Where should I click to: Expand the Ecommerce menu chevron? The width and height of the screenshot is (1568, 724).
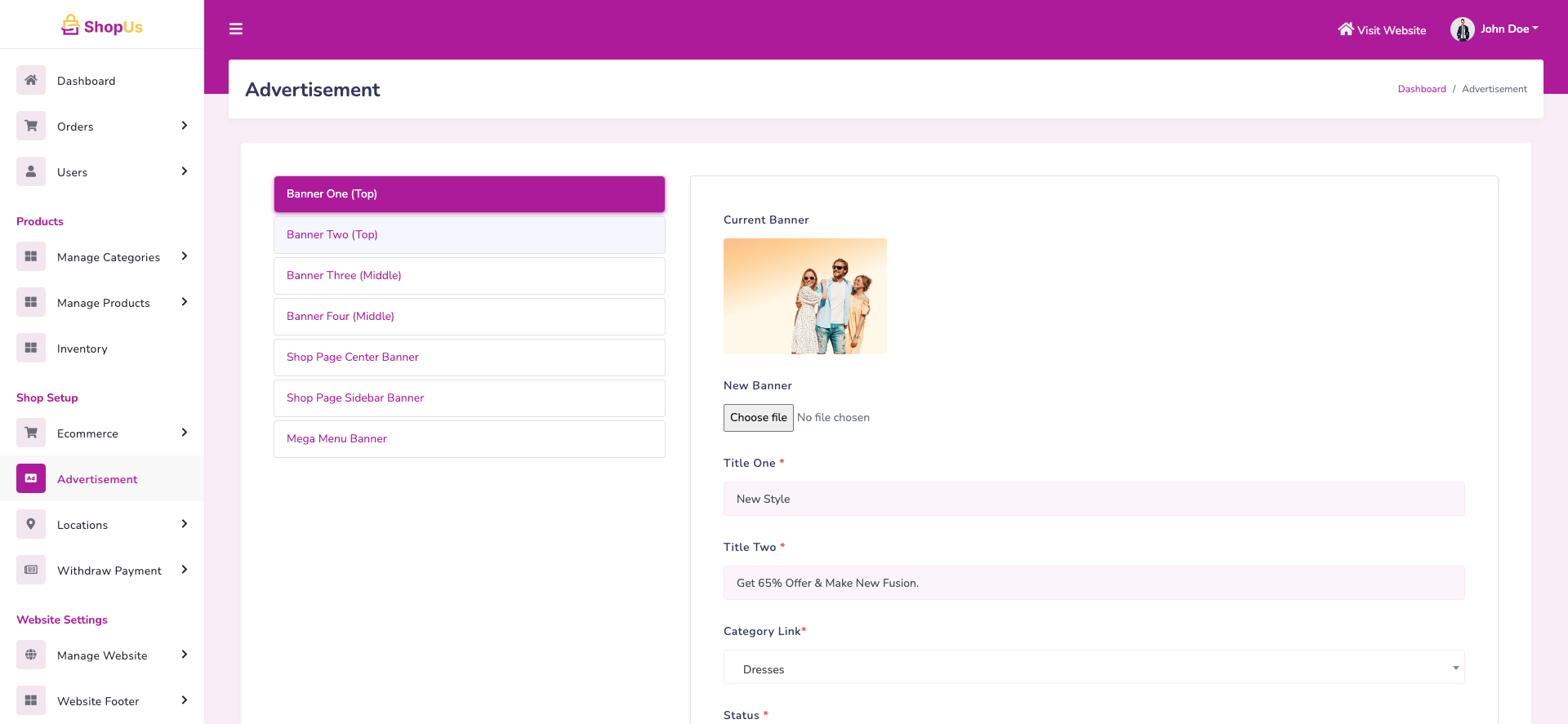[185, 433]
